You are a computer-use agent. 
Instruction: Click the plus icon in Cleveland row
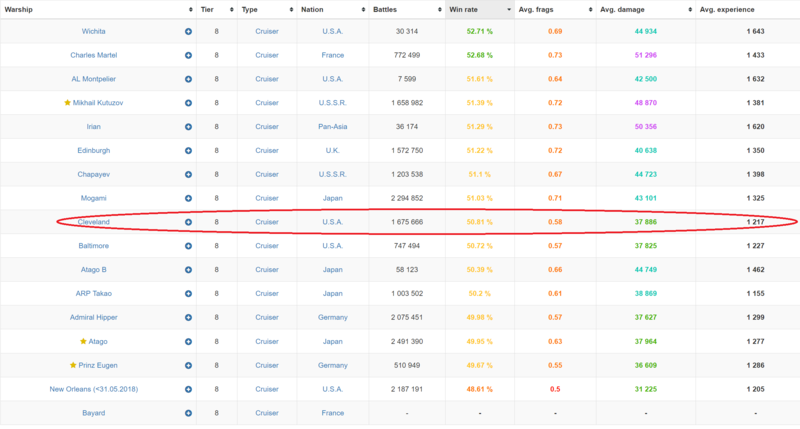pos(188,222)
